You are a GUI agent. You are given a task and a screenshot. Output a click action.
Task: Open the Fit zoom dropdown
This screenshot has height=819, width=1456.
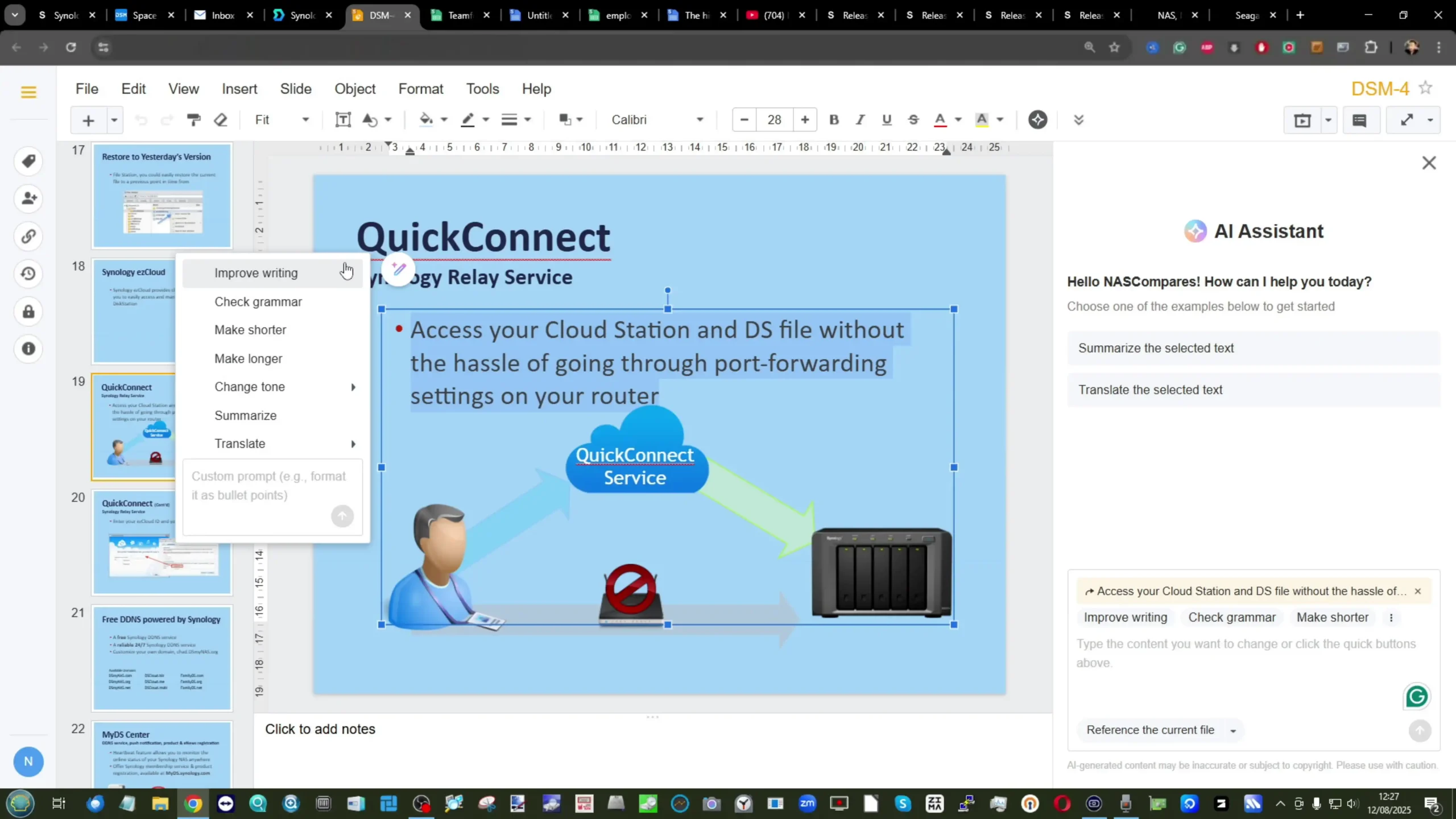pos(282,119)
